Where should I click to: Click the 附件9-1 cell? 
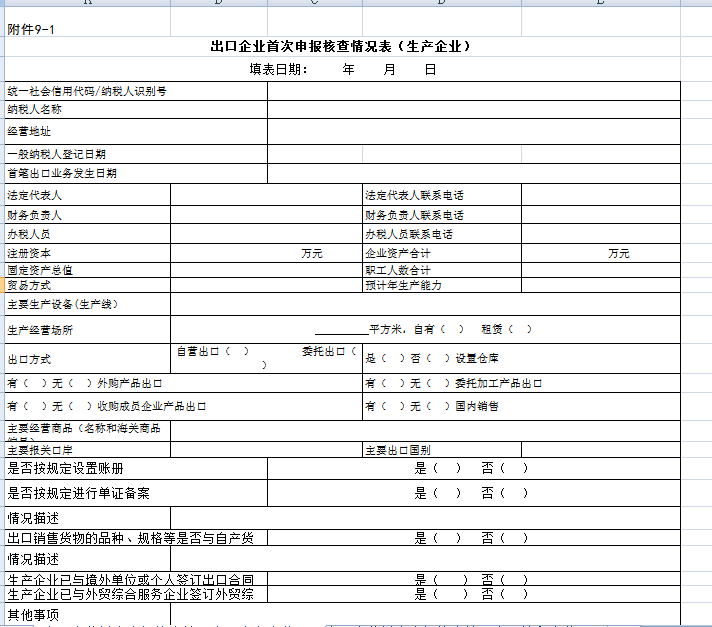tap(31, 29)
